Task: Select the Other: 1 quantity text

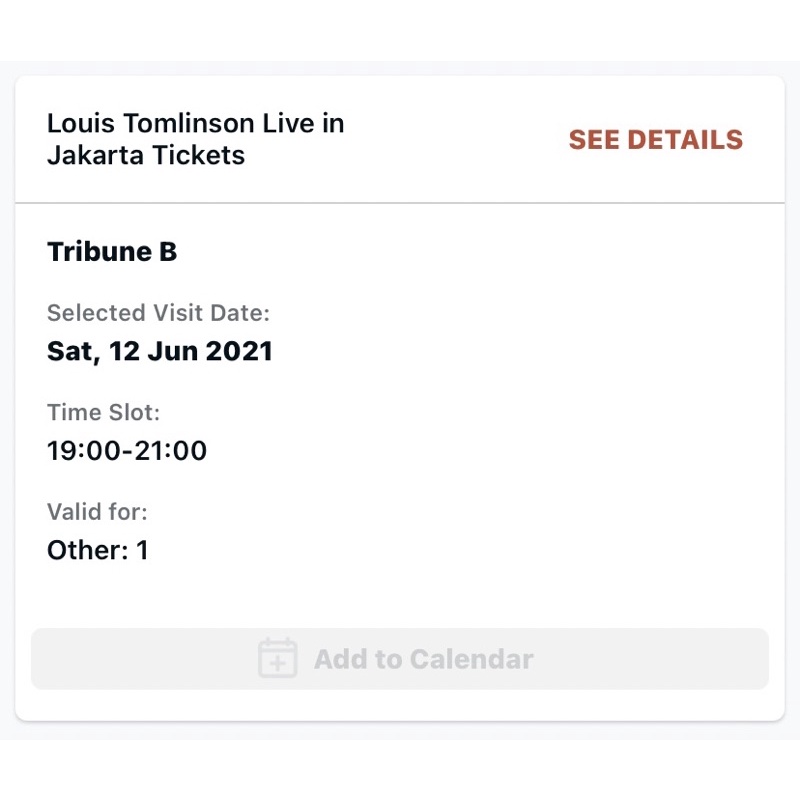Action: point(97,550)
